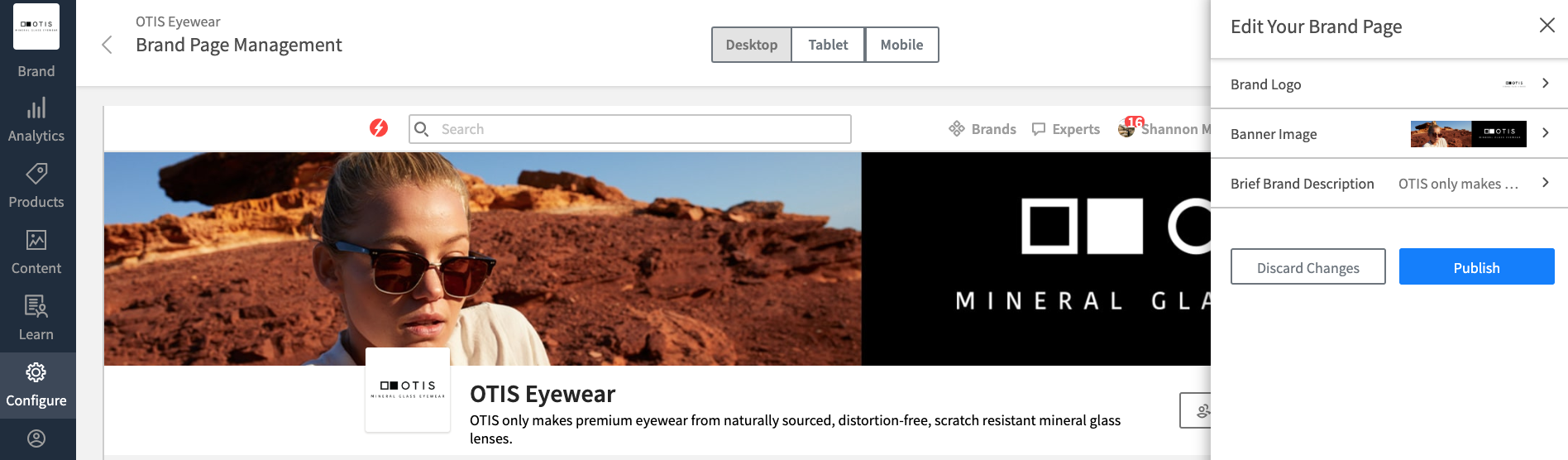Click the 'Brief Brand Description' row label
This screenshot has width=1568, height=460.
1303,184
